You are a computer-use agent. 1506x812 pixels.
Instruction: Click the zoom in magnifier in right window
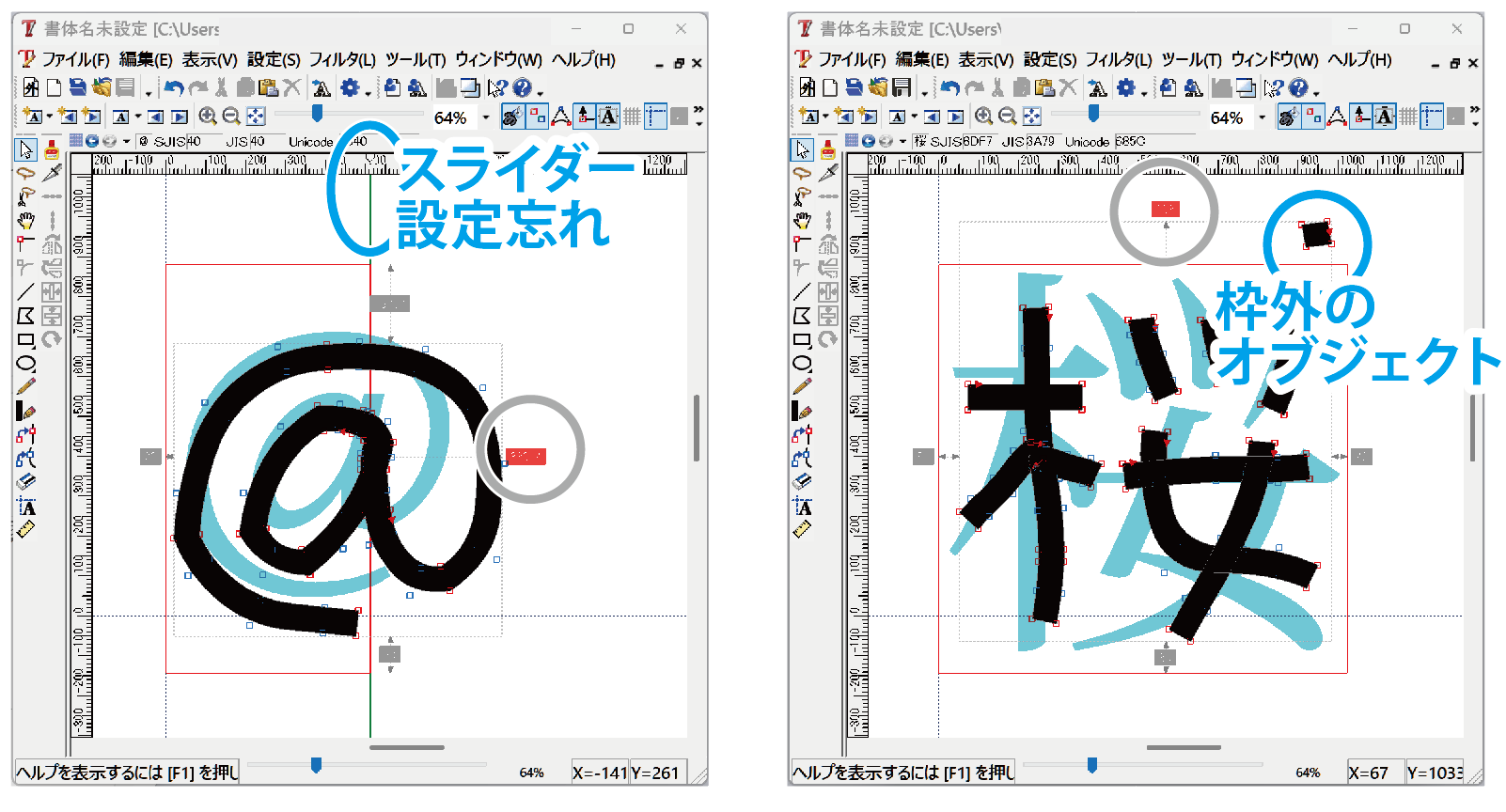(983, 117)
